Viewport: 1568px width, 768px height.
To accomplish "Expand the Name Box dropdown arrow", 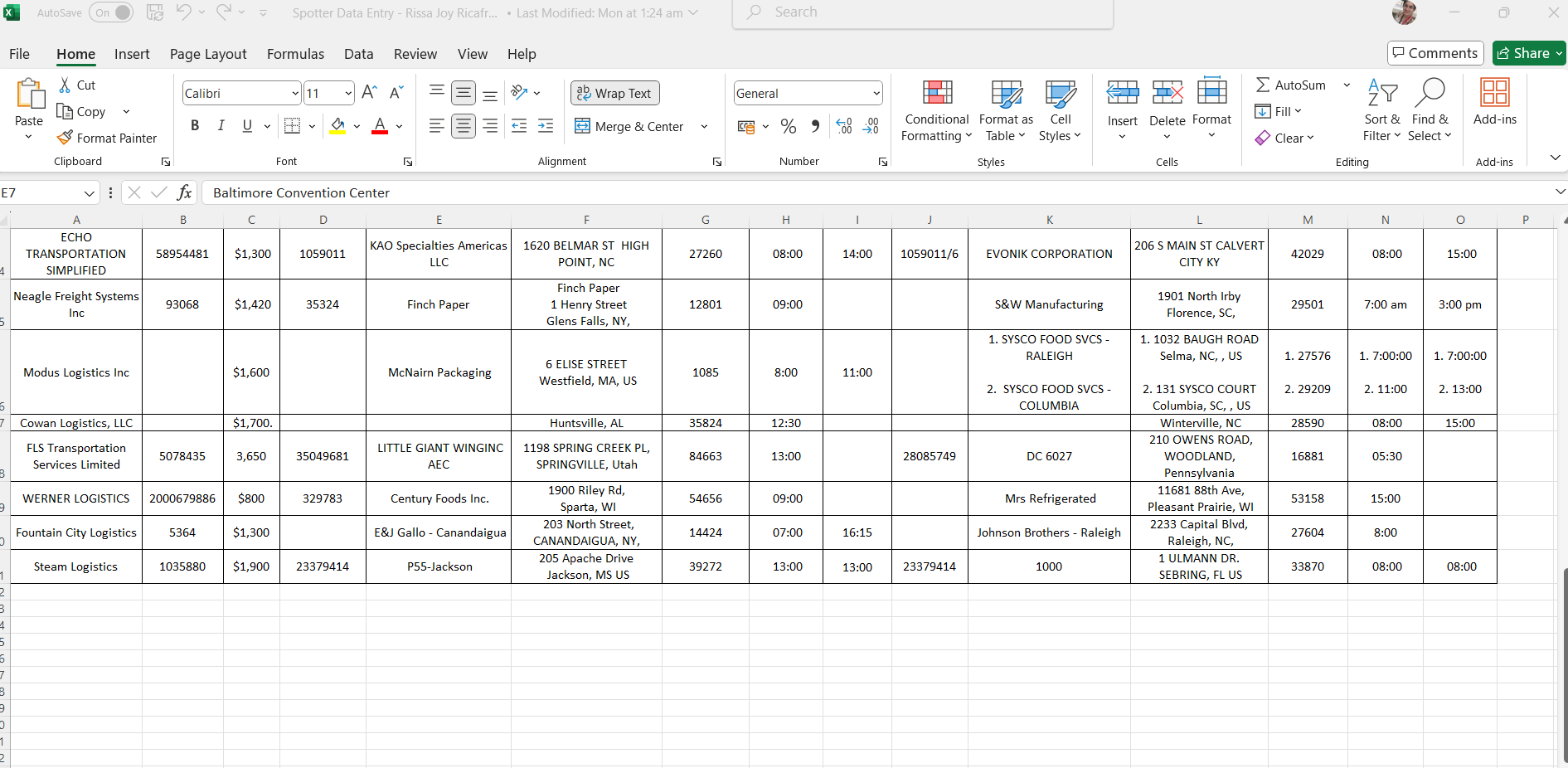I will click(90, 193).
